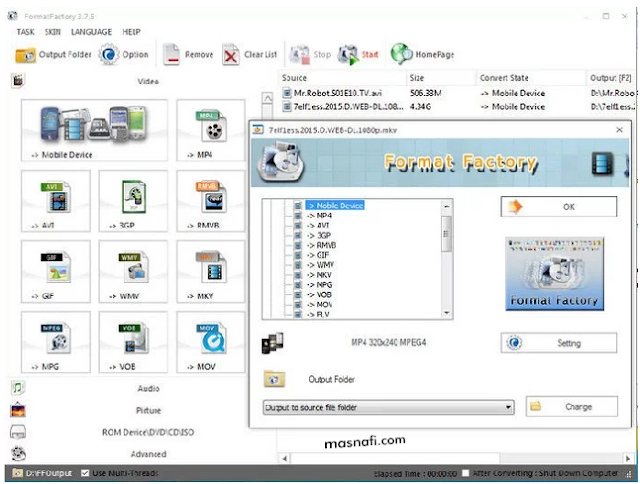Select GIF in the format tree
The image size is (640, 484).
[x=318, y=255]
